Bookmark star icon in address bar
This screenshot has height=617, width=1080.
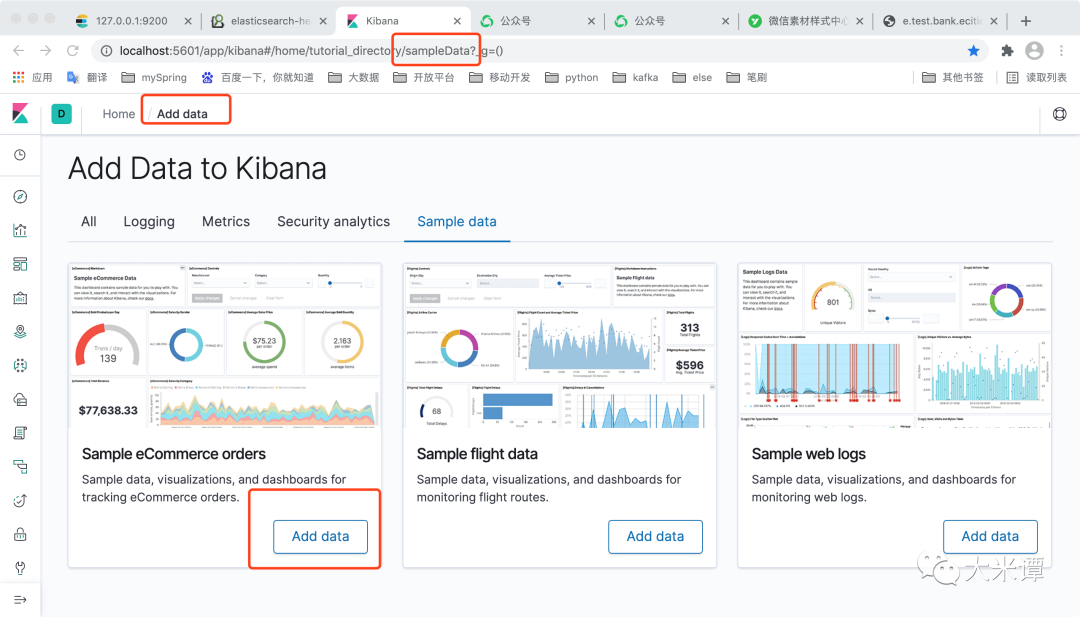(973, 50)
